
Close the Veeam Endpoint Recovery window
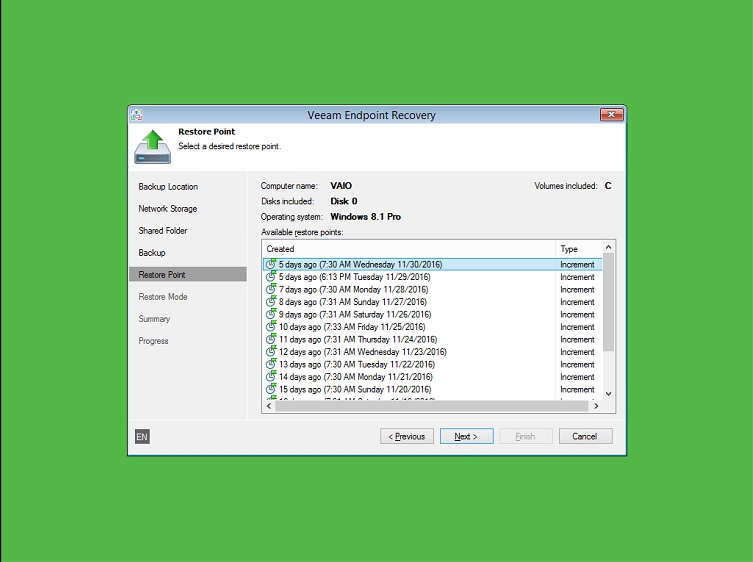pyautogui.click(x=611, y=114)
